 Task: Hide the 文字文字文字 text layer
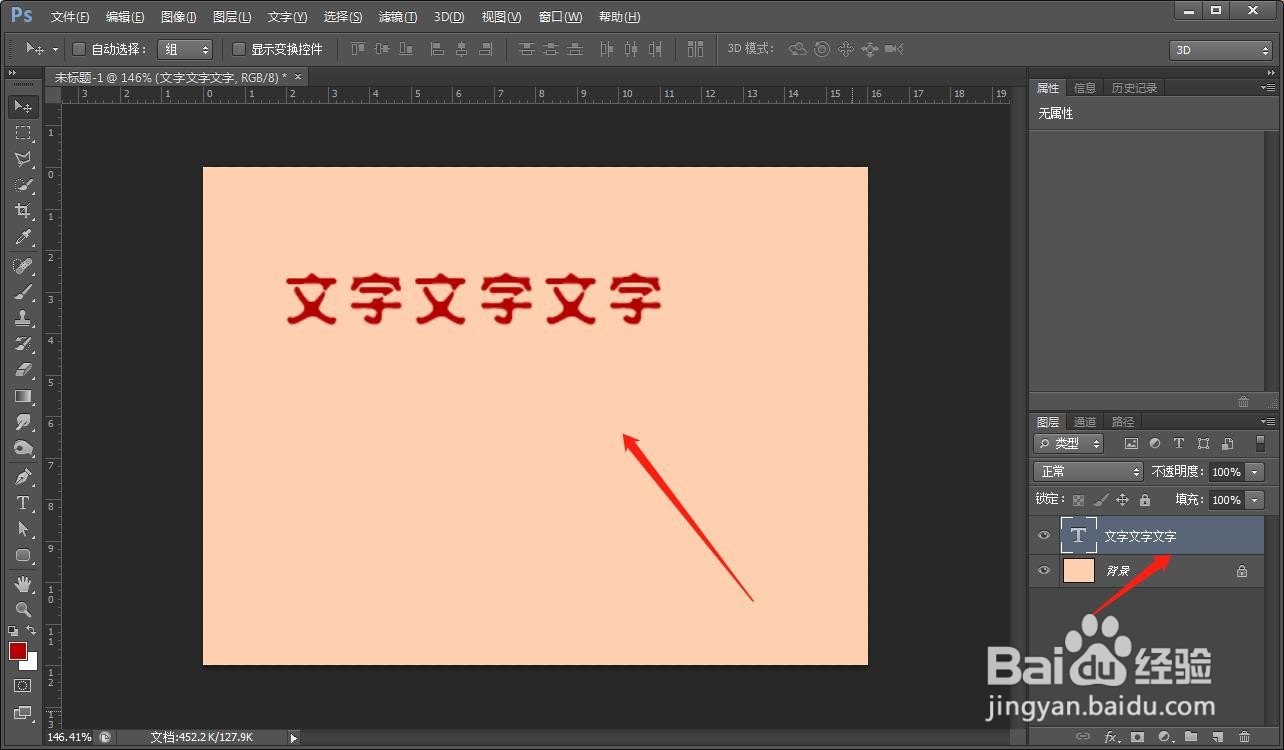[1044, 536]
